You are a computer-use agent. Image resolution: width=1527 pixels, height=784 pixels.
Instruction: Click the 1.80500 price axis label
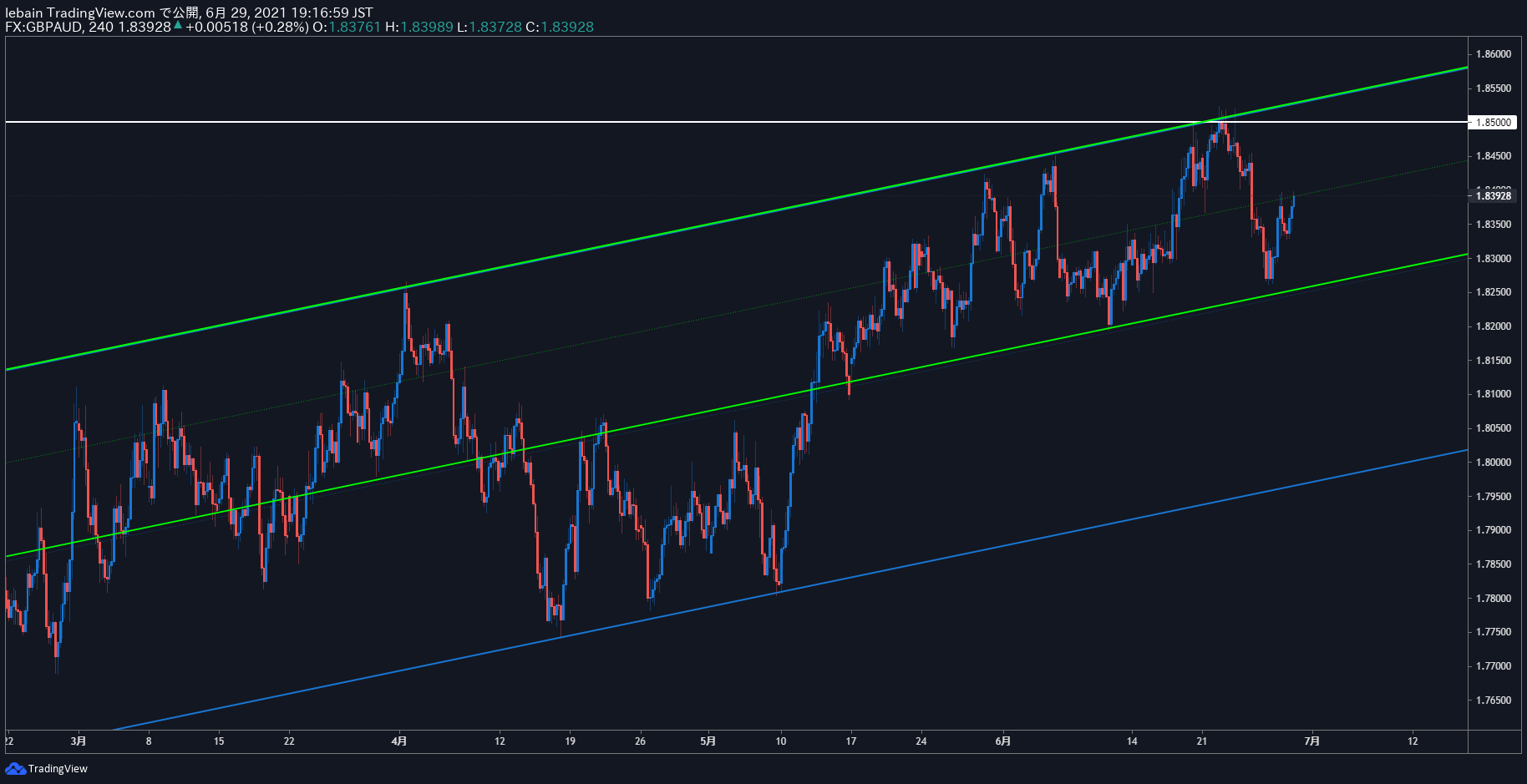1494,428
